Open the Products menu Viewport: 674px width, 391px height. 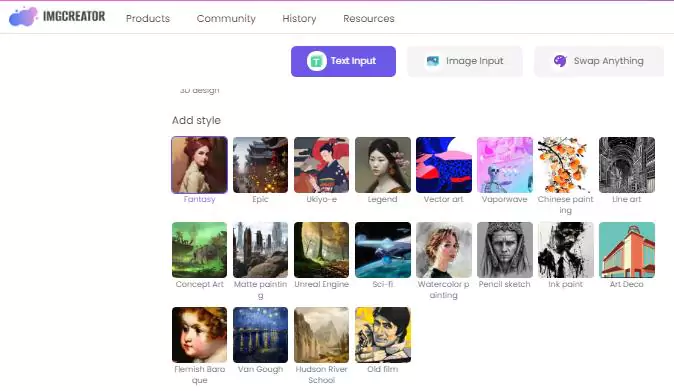click(x=148, y=18)
